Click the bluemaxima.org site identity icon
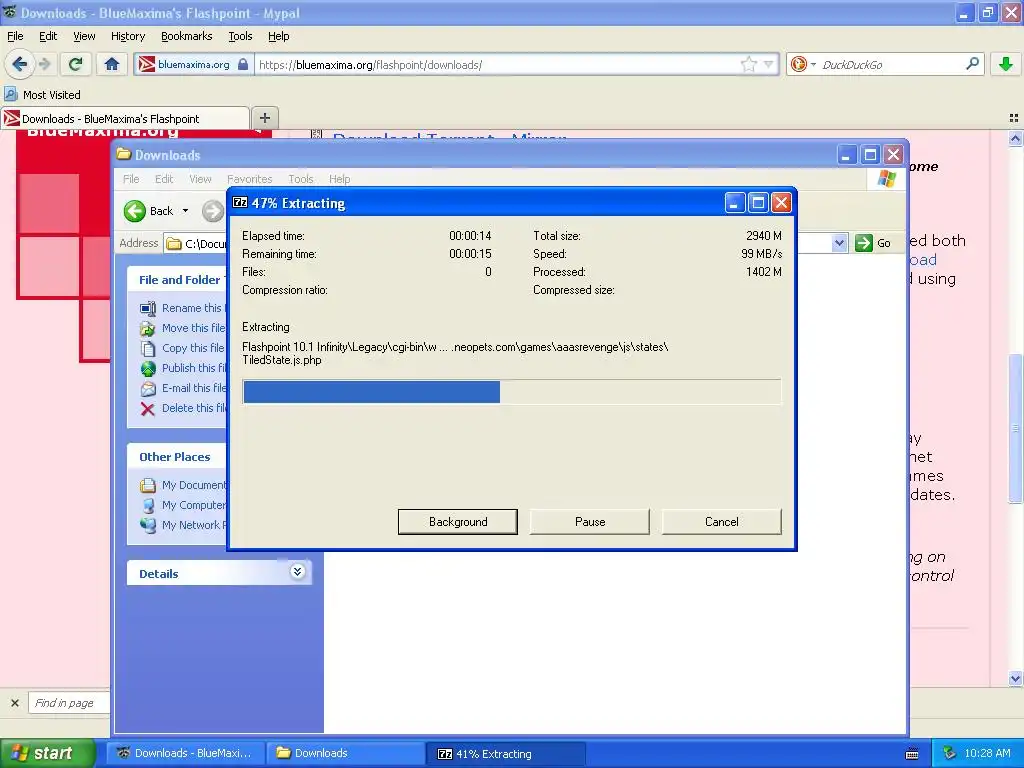The image size is (1024, 768). pos(147,64)
